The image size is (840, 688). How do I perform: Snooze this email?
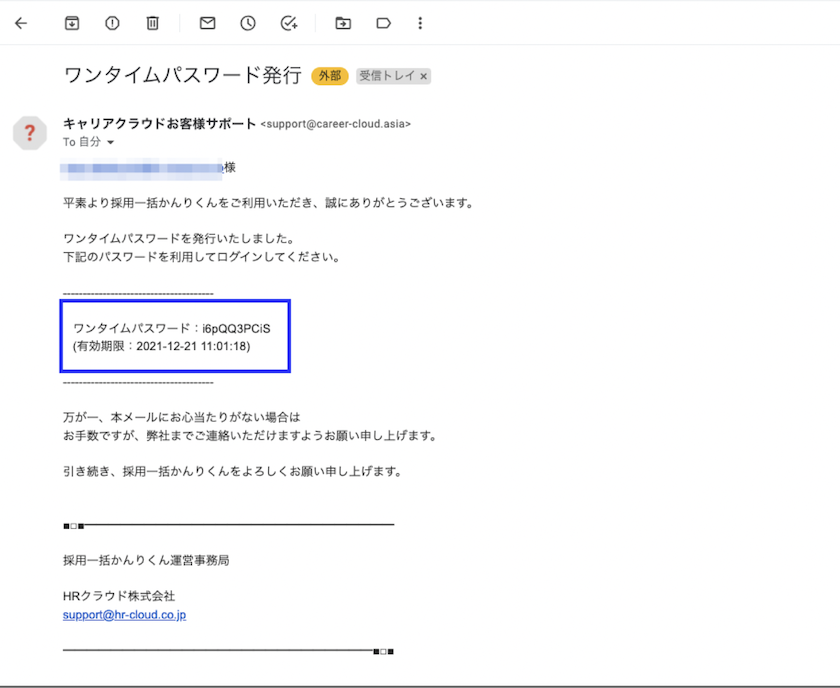click(x=247, y=23)
